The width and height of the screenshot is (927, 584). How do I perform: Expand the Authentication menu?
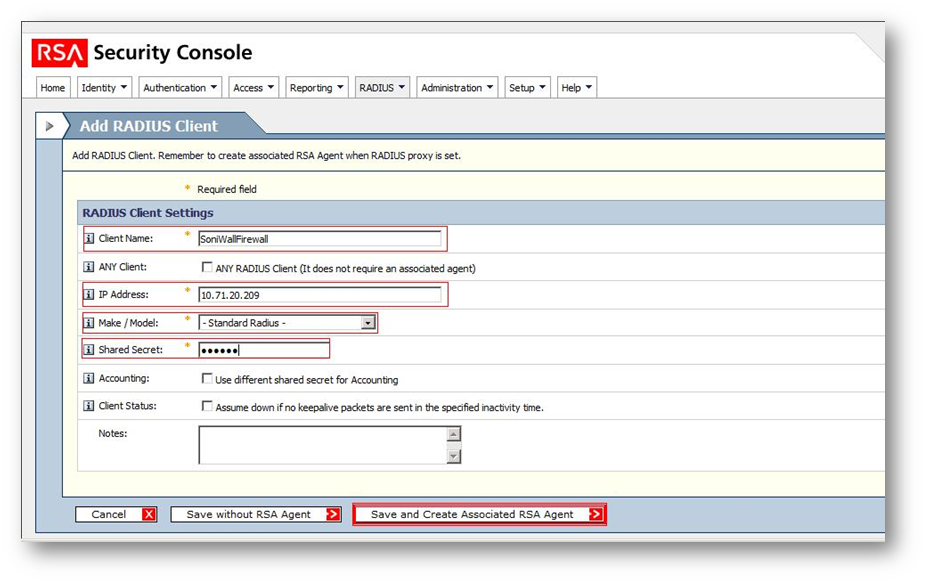(x=180, y=87)
